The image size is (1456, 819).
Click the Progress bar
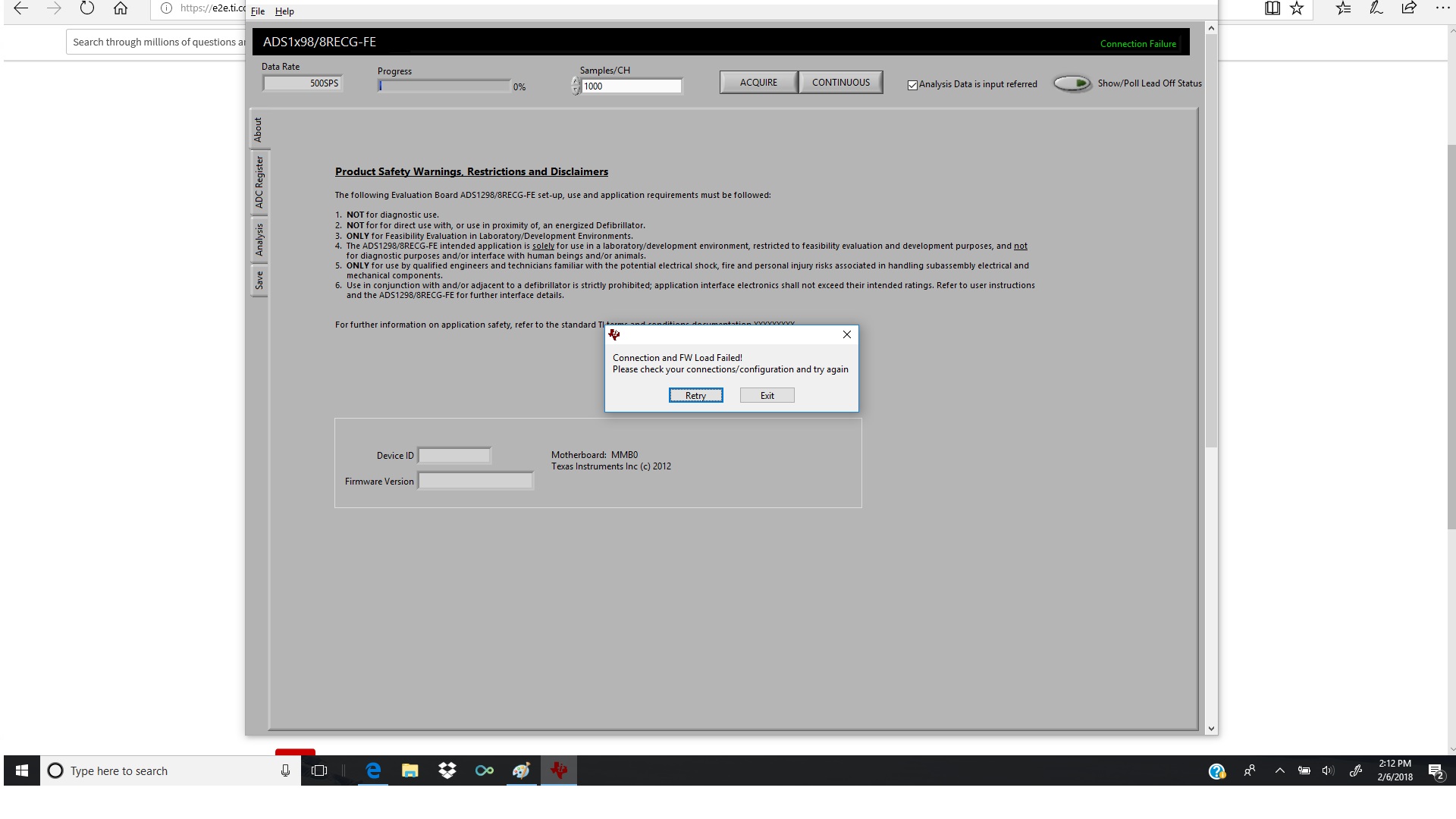(443, 86)
